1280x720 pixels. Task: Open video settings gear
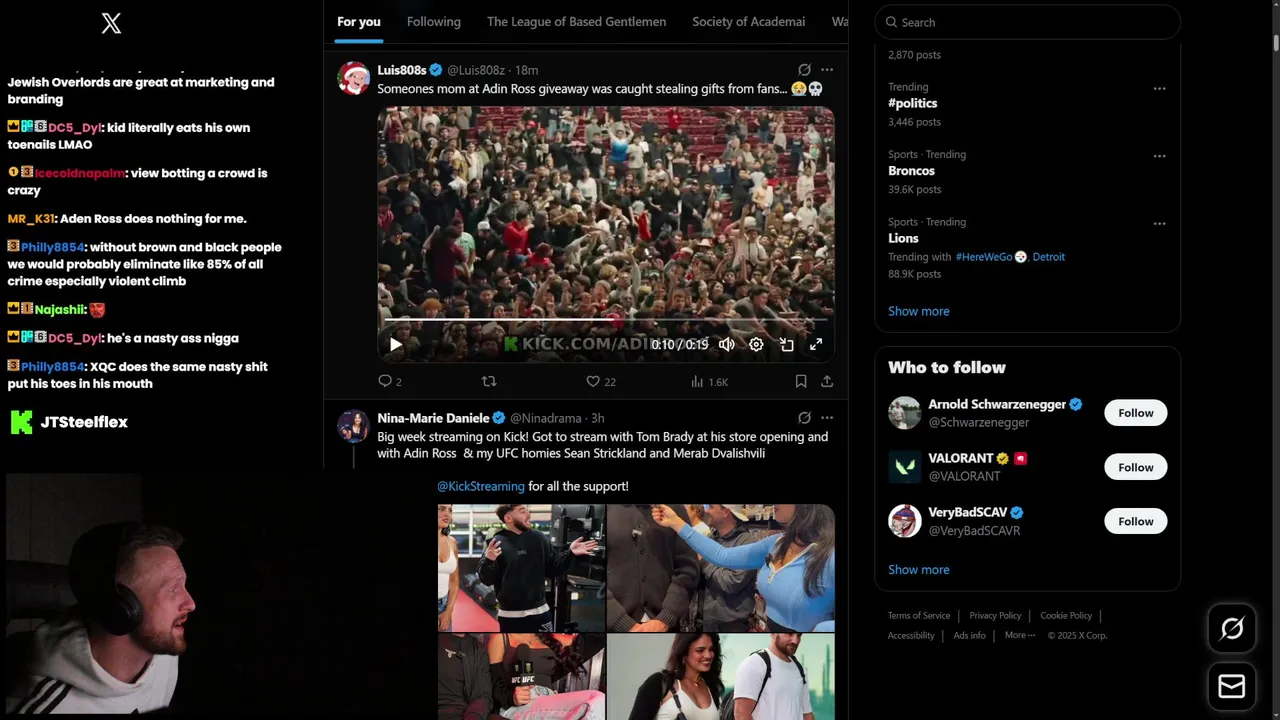tap(757, 344)
